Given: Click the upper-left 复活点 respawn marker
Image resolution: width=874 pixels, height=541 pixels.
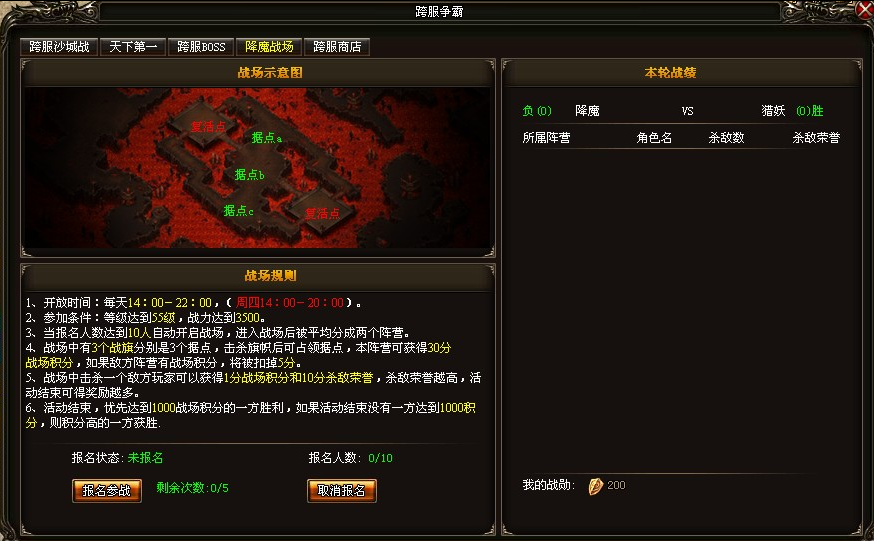Looking at the screenshot, I should pos(208,127).
